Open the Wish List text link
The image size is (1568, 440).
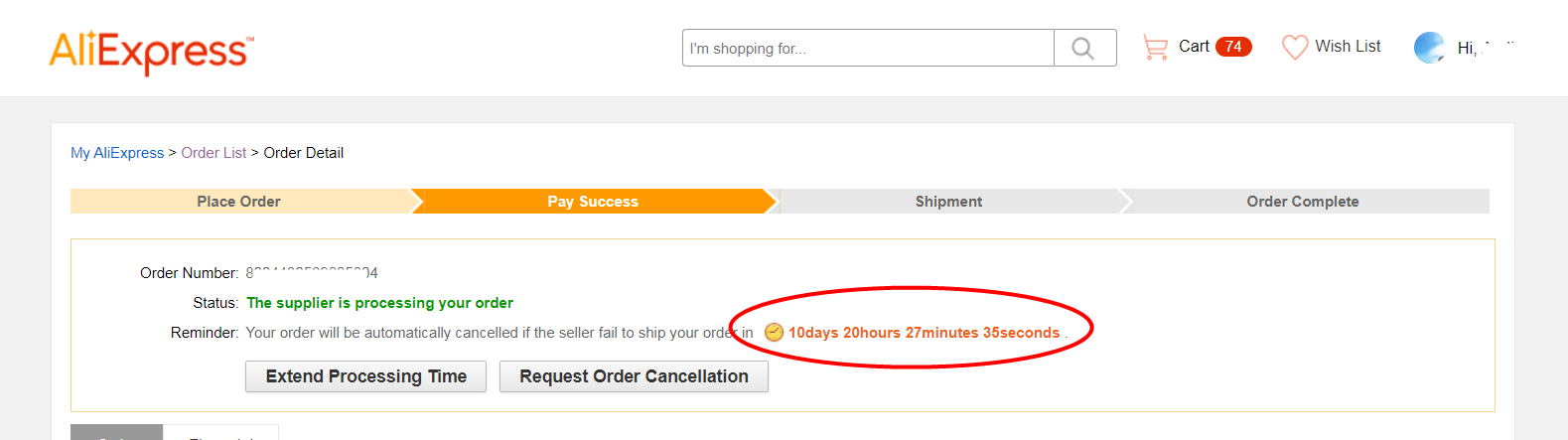click(1348, 47)
